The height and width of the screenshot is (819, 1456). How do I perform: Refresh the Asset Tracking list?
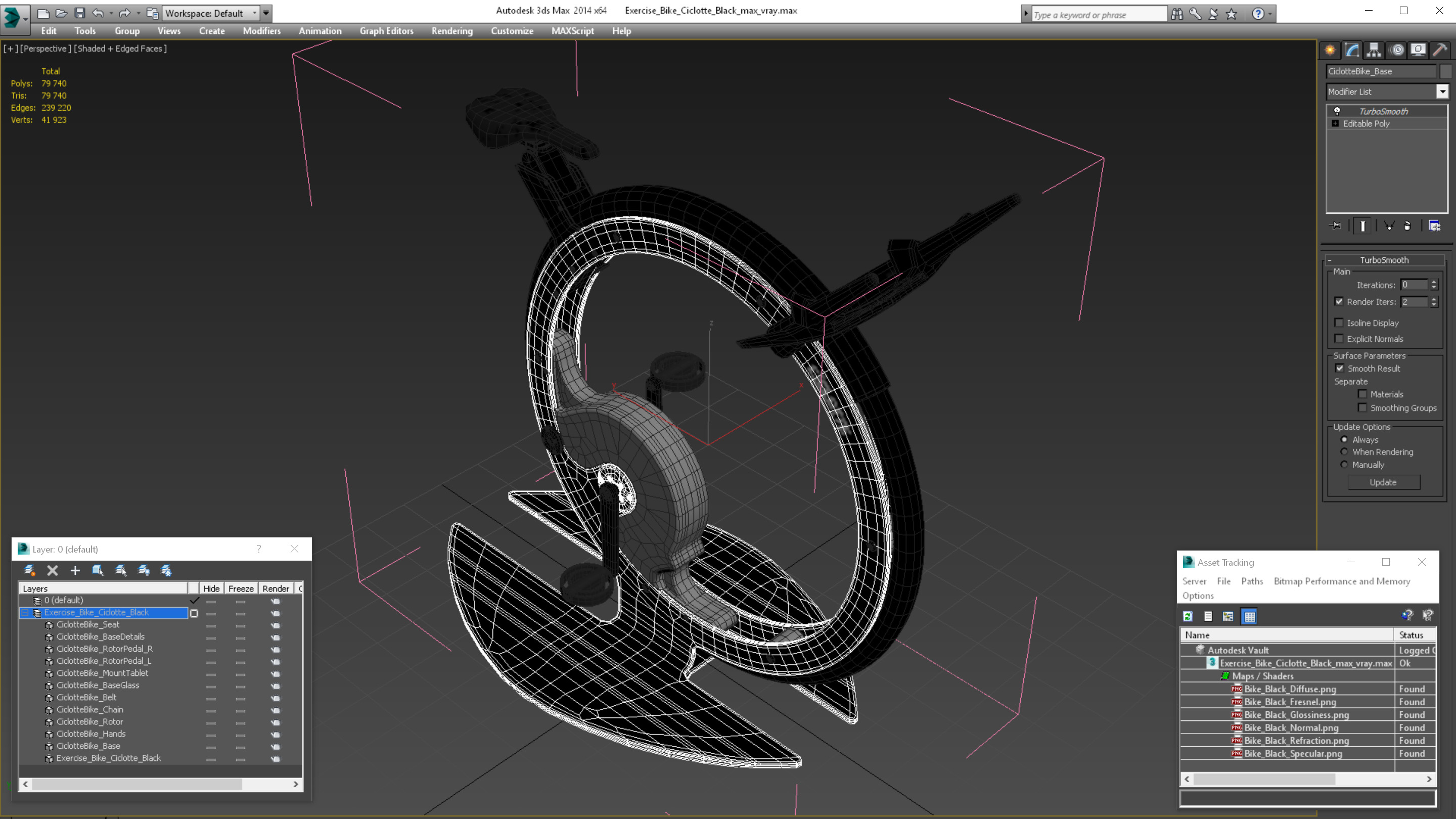coord(1188,616)
